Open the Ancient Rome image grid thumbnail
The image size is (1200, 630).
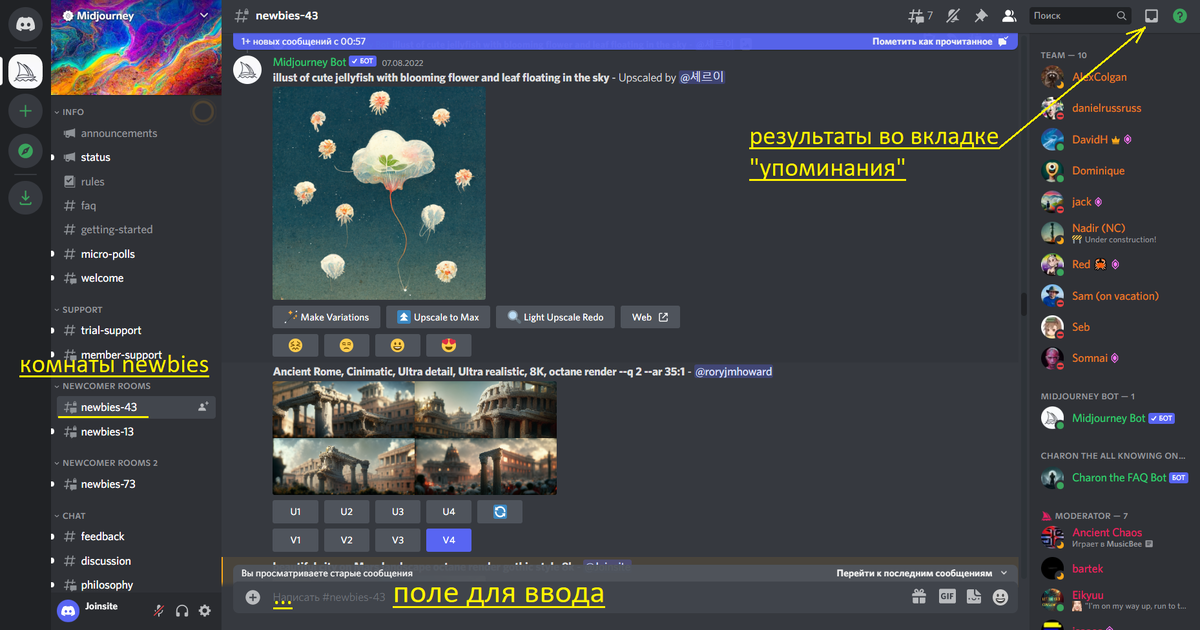(x=415, y=438)
